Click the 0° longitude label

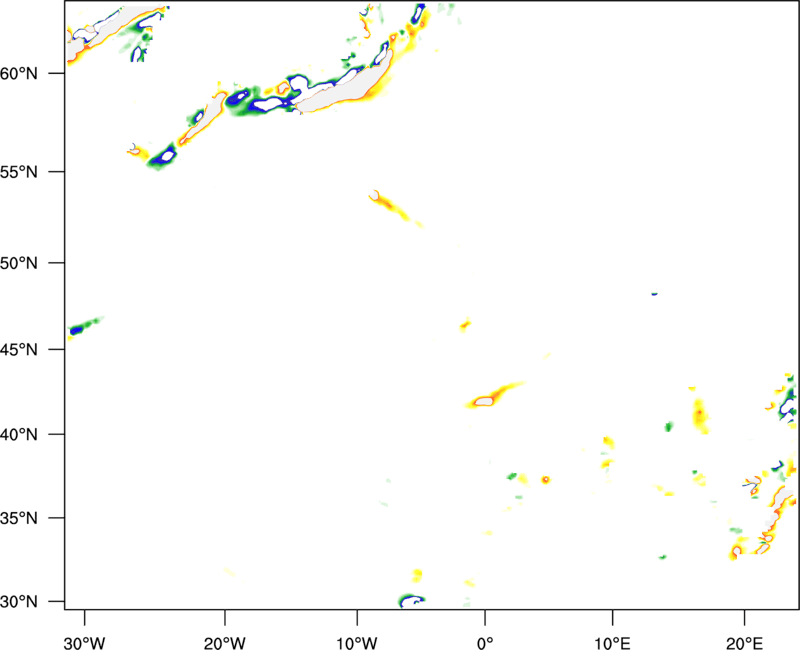pos(485,643)
